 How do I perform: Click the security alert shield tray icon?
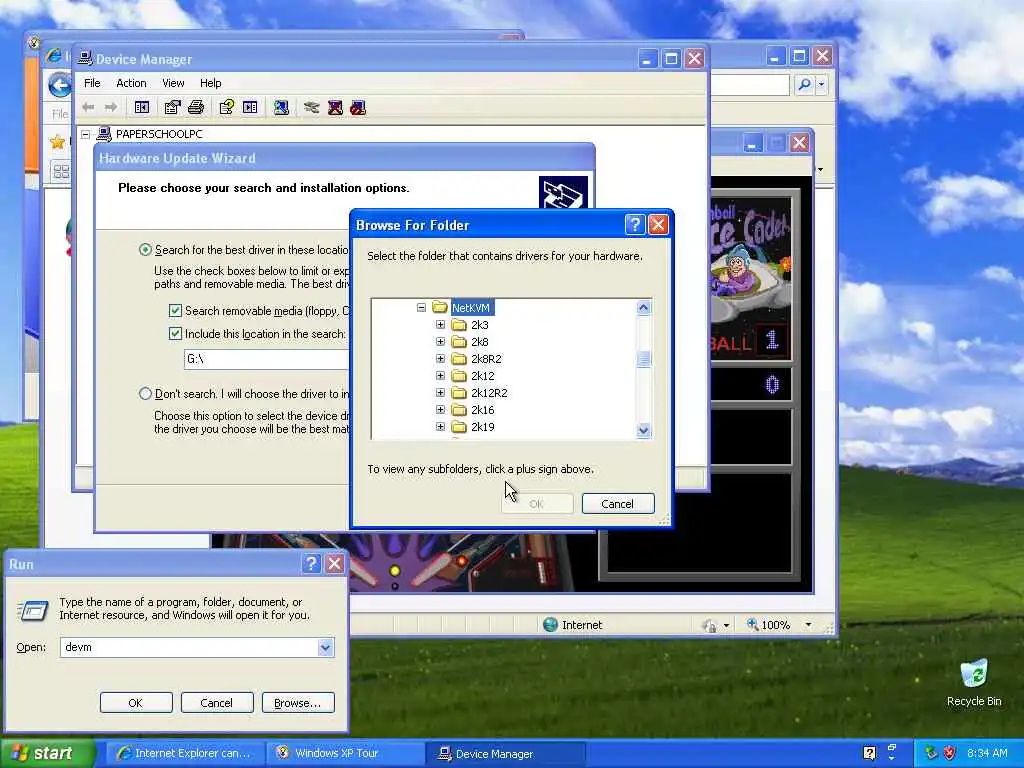click(x=950, y=753)
